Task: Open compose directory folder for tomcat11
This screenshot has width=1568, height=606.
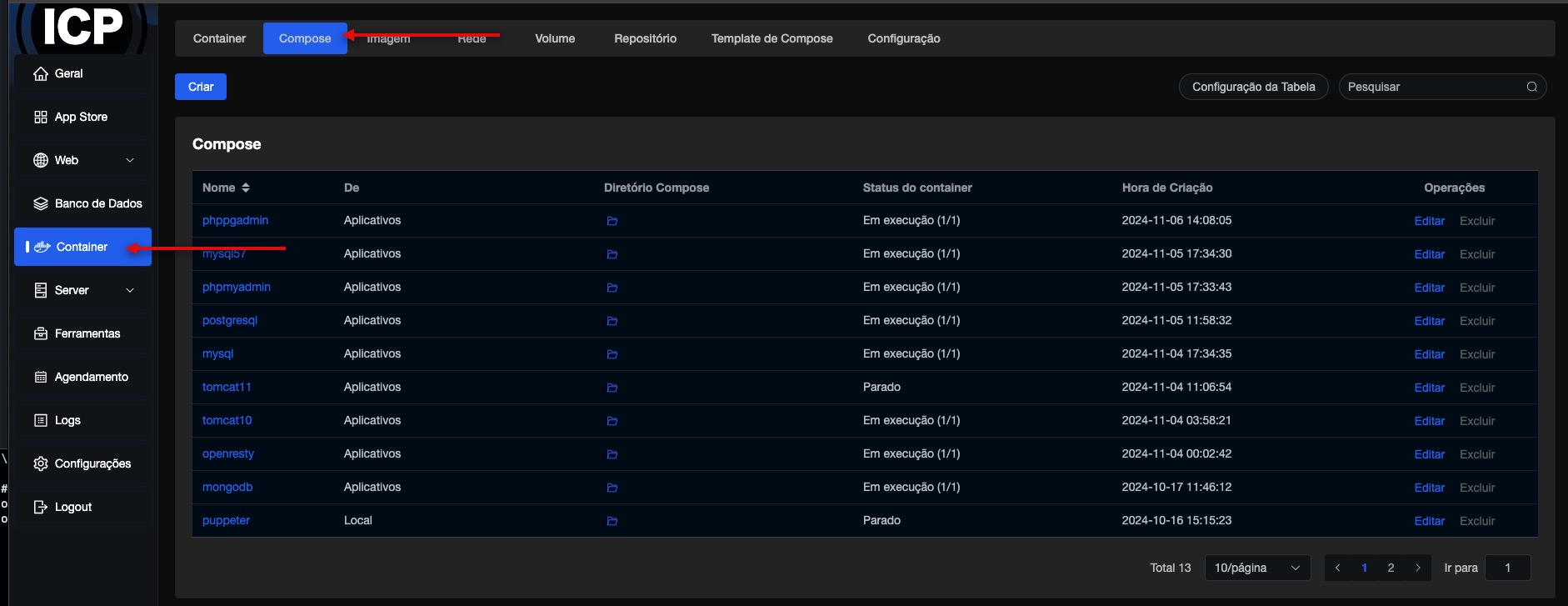Action: tap(612, 388)
